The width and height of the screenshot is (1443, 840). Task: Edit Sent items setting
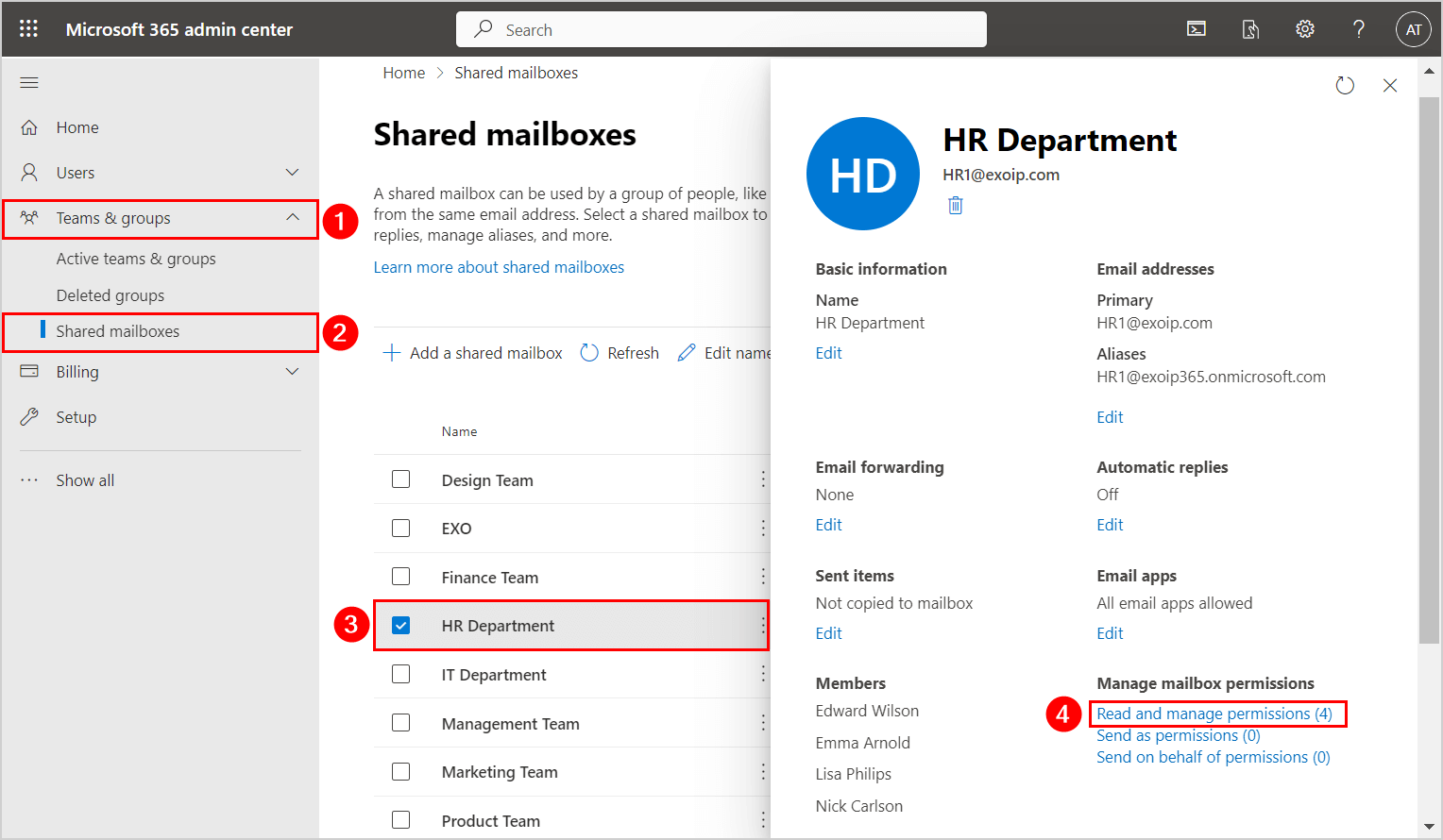click(828, 633)
